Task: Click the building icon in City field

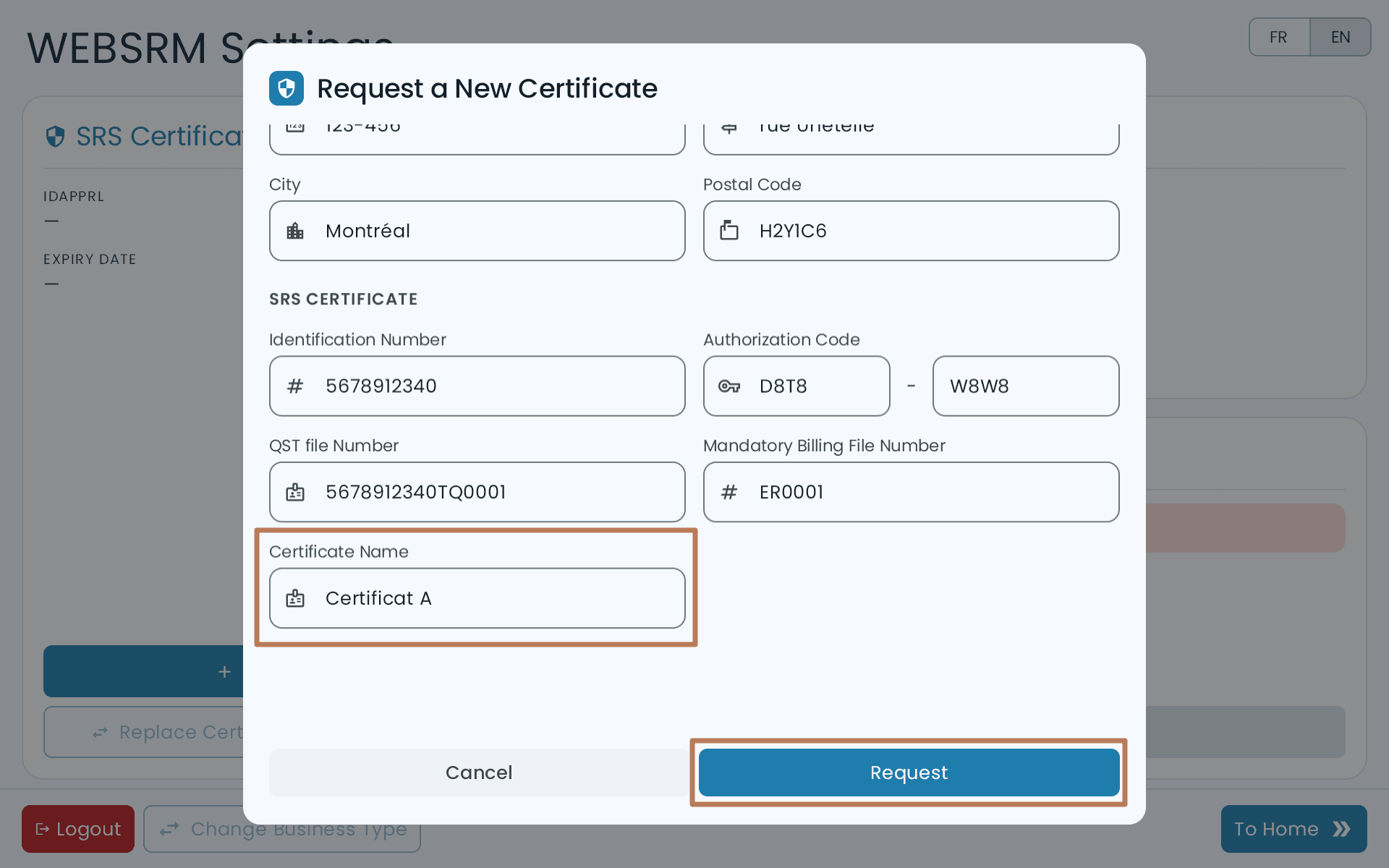Action: click(x=295, y=231)
